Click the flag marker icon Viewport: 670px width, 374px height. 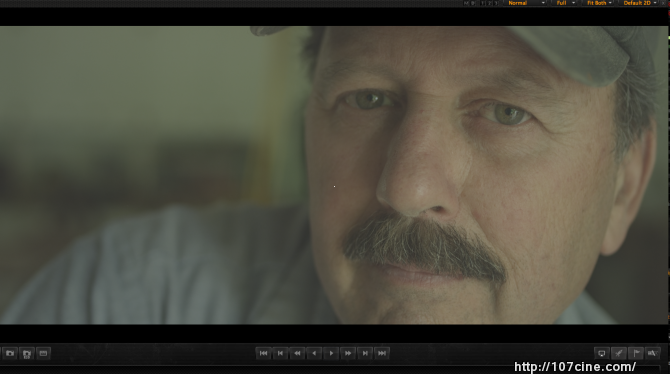pyautogui.click(x=636, y=353)
